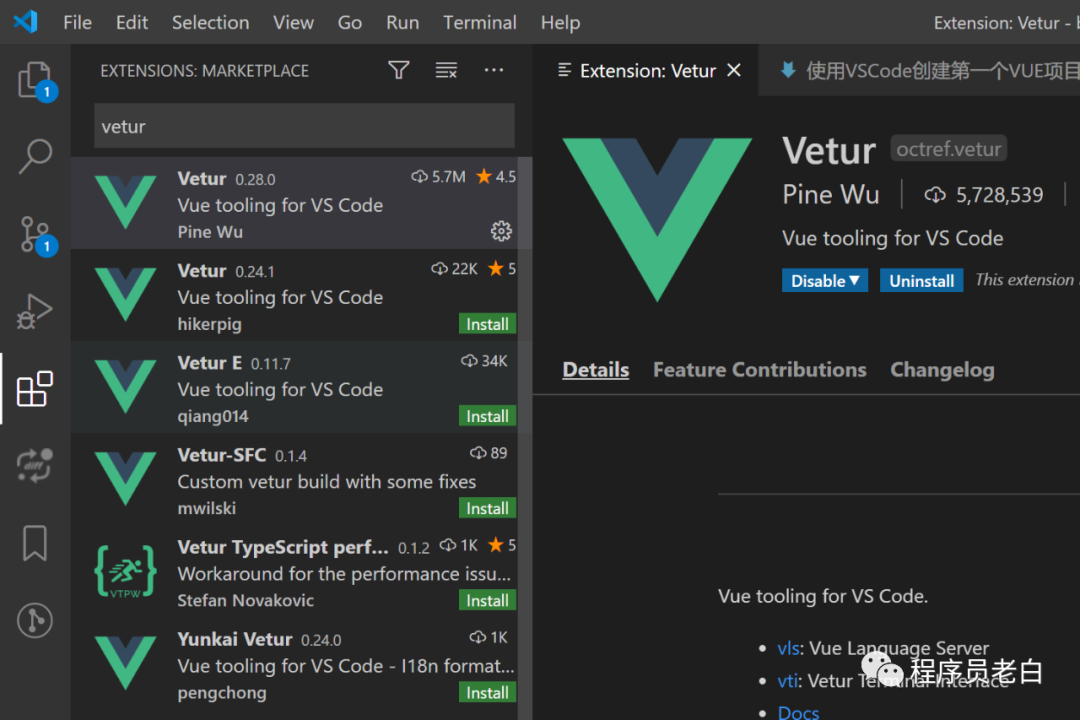The height and width of the screenshot is (720, 1080).
Task: Uninstall the Vetur extension
Action: pos(921,280)
